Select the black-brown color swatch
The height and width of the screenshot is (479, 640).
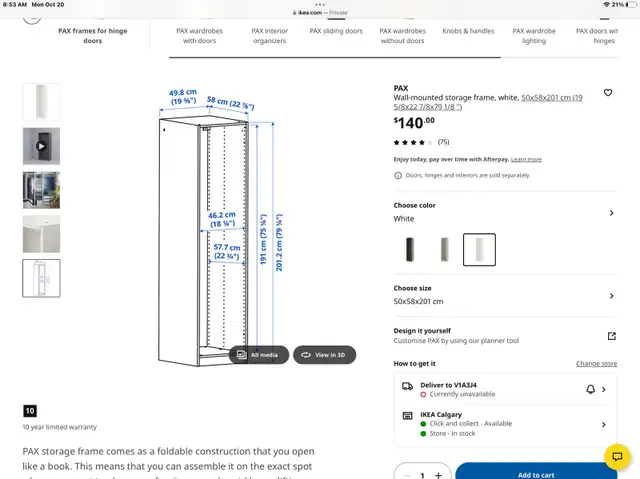408,249
